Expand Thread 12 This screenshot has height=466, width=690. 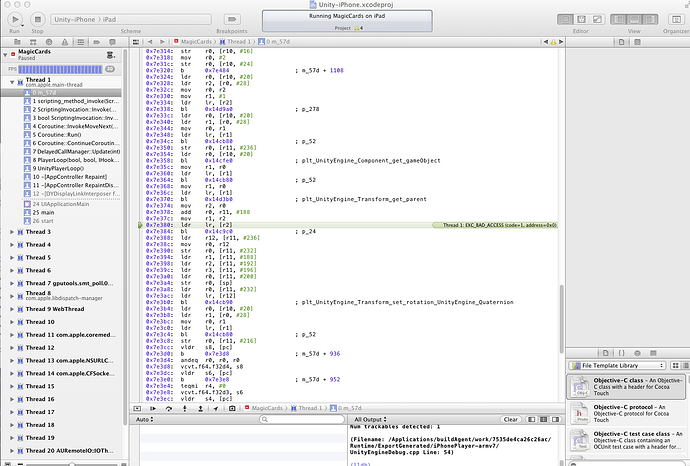point(12,348)
